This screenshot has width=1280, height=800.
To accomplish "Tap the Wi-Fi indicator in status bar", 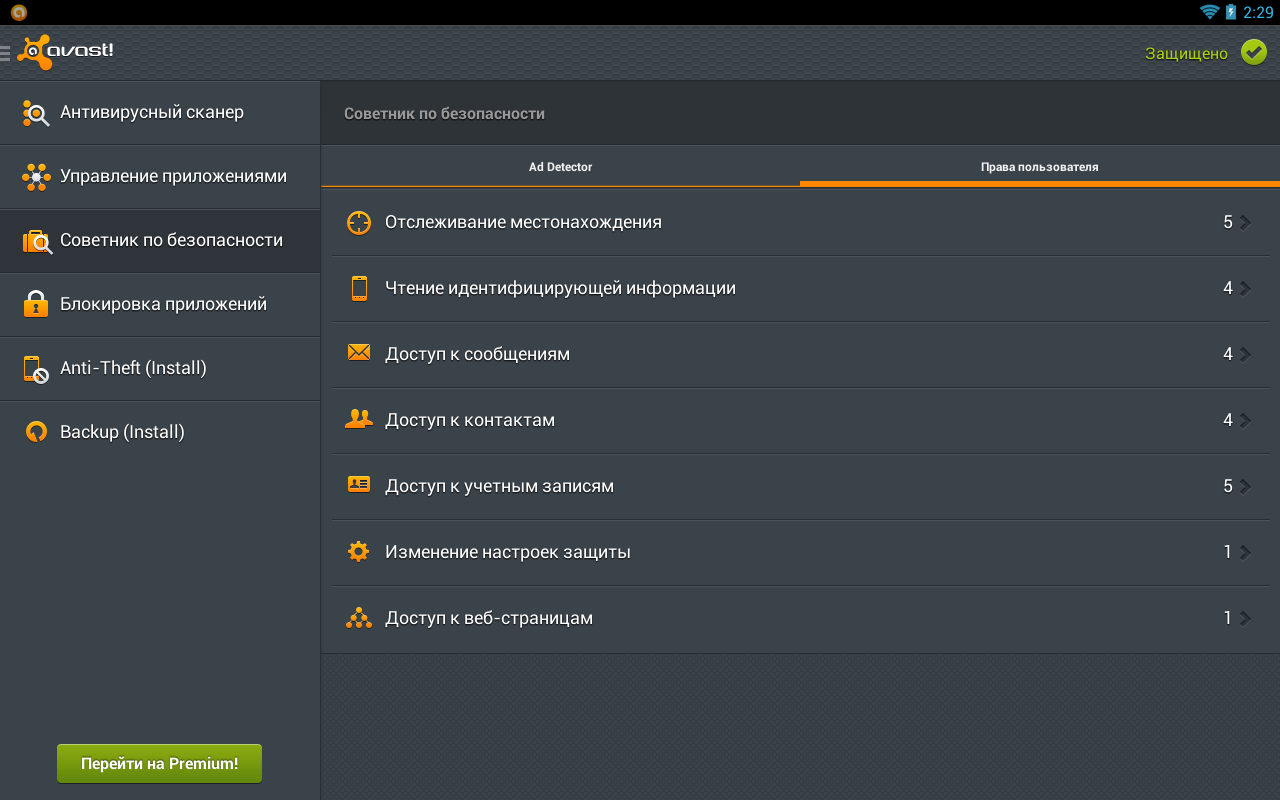I will coord(1209,12).
